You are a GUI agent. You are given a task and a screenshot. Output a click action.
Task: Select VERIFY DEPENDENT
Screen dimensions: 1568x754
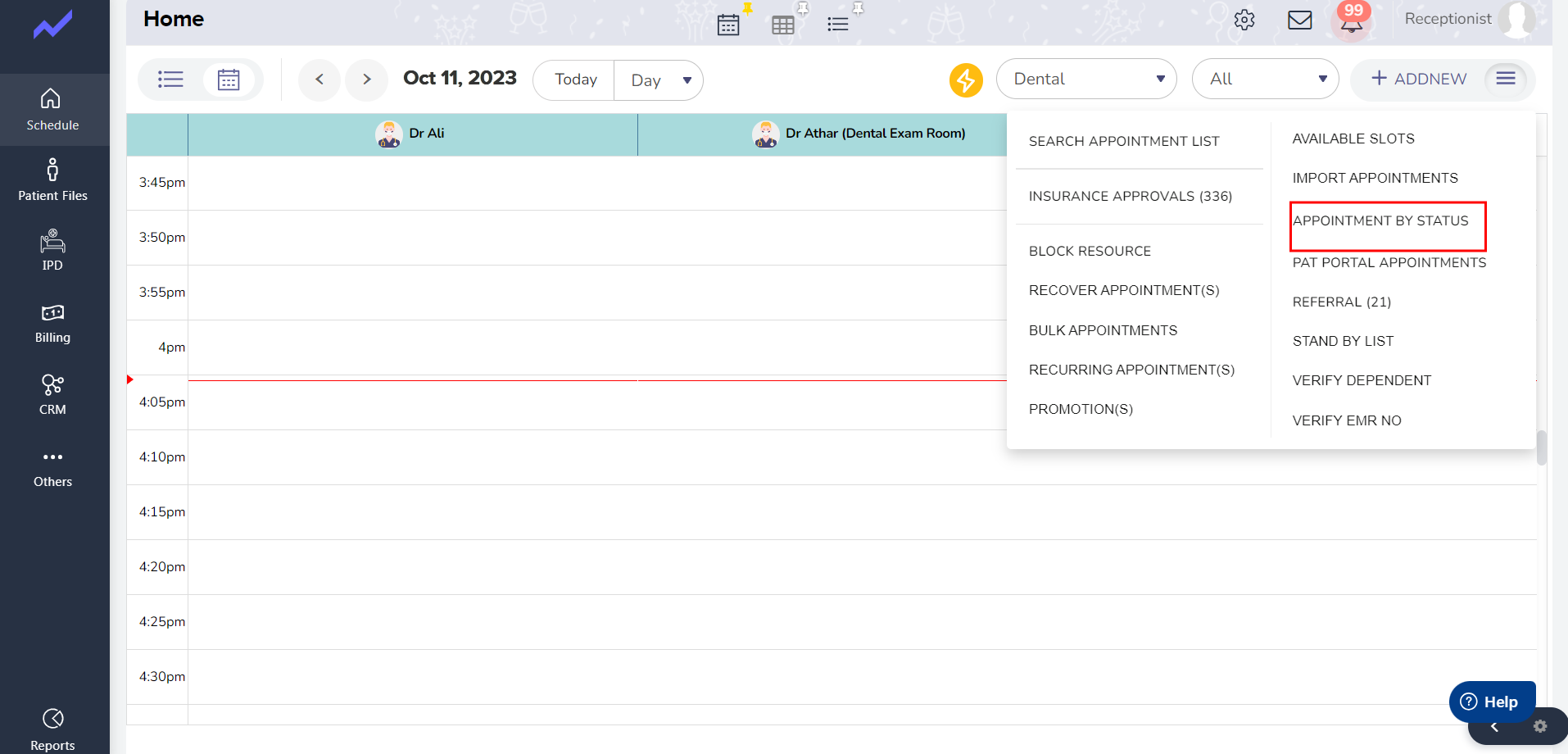coord(1362,380)
